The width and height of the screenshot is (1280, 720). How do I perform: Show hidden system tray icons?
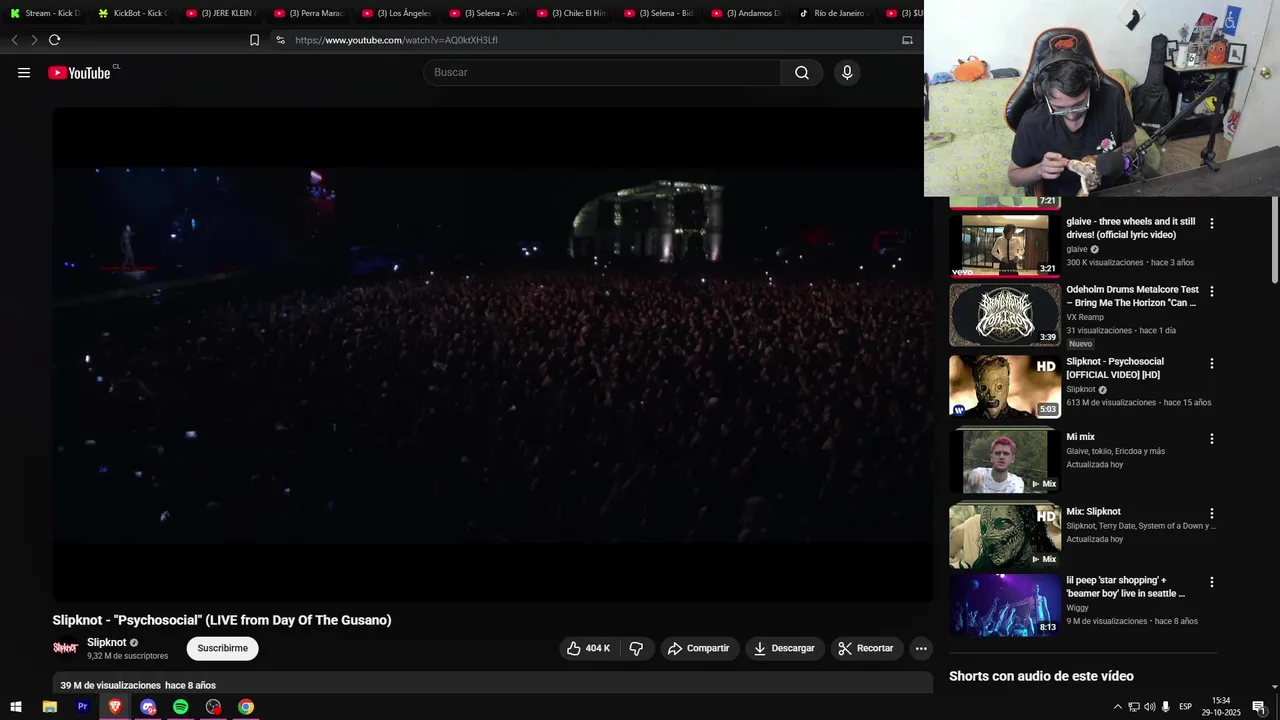[1118, 707]
